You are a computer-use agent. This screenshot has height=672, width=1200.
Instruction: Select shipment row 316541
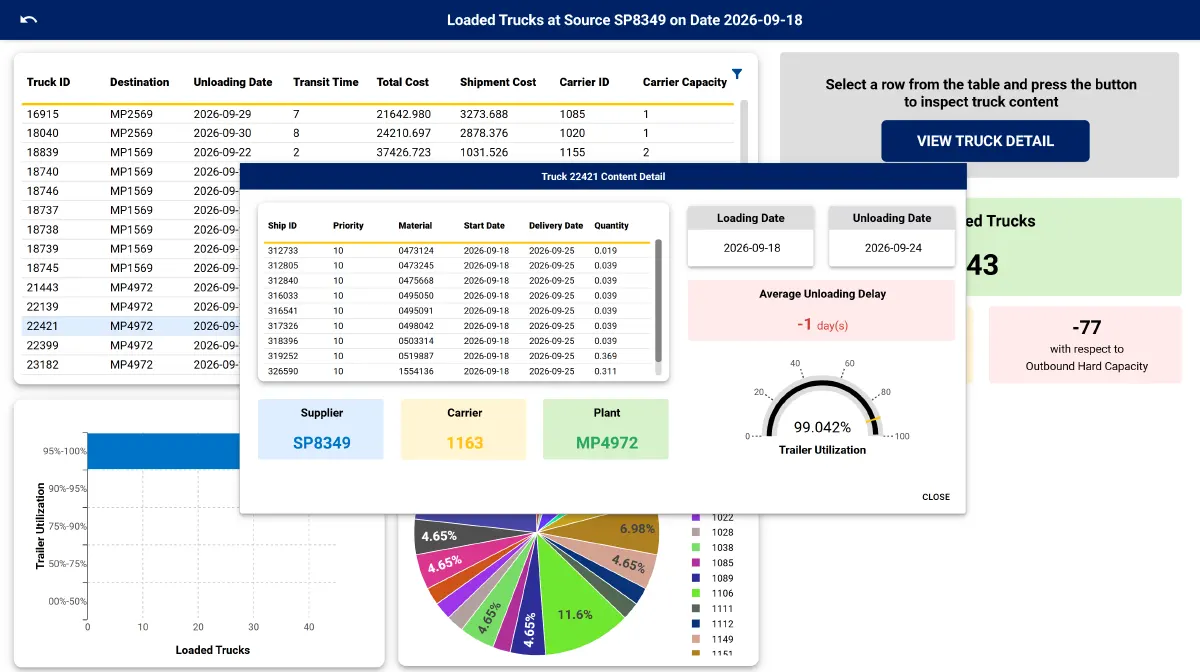[x=458, y=311]
